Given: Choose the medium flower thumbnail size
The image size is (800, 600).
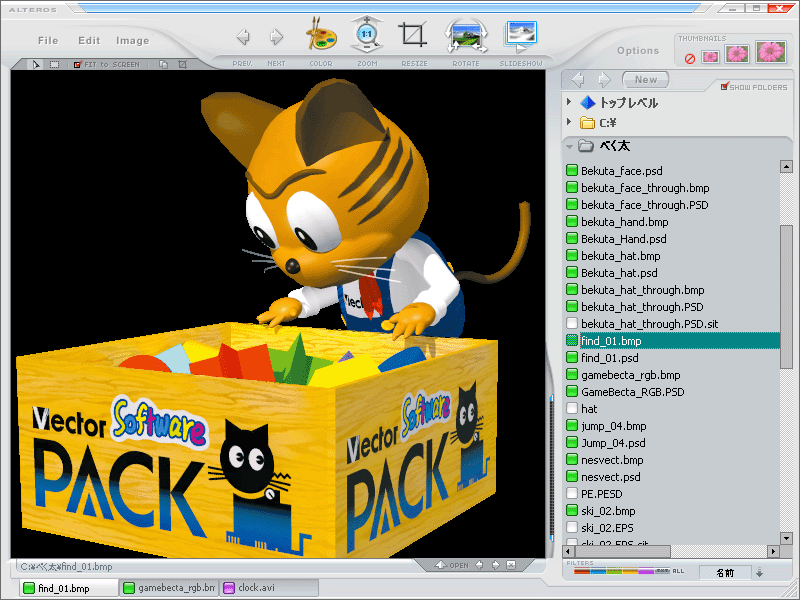Looking at the screenshot, I should 737,54.
